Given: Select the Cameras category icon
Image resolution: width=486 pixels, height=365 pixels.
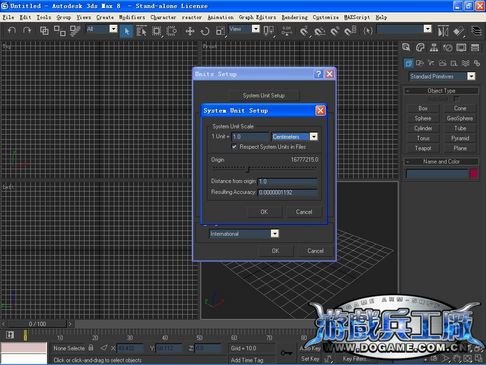Looking at the screenshot, I should 443,63.
